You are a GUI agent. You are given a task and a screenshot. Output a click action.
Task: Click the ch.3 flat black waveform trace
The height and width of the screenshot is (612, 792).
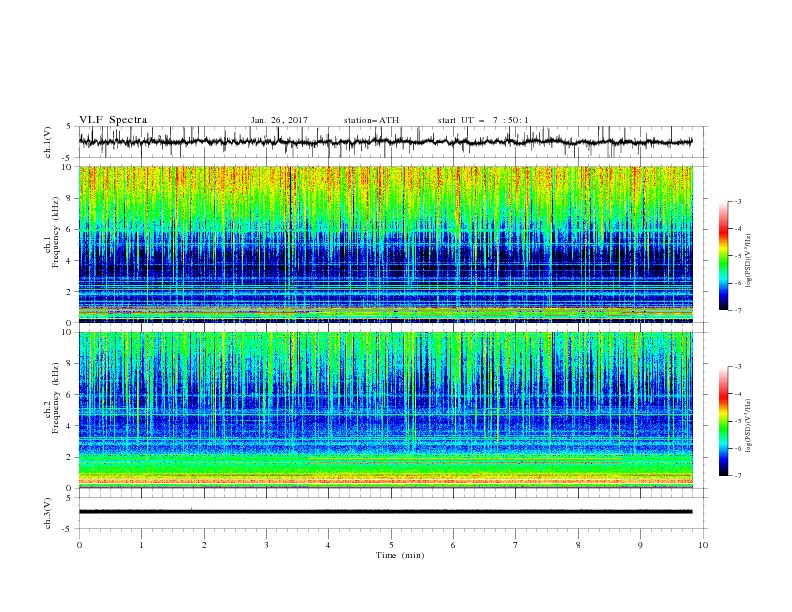click(385, 512)
